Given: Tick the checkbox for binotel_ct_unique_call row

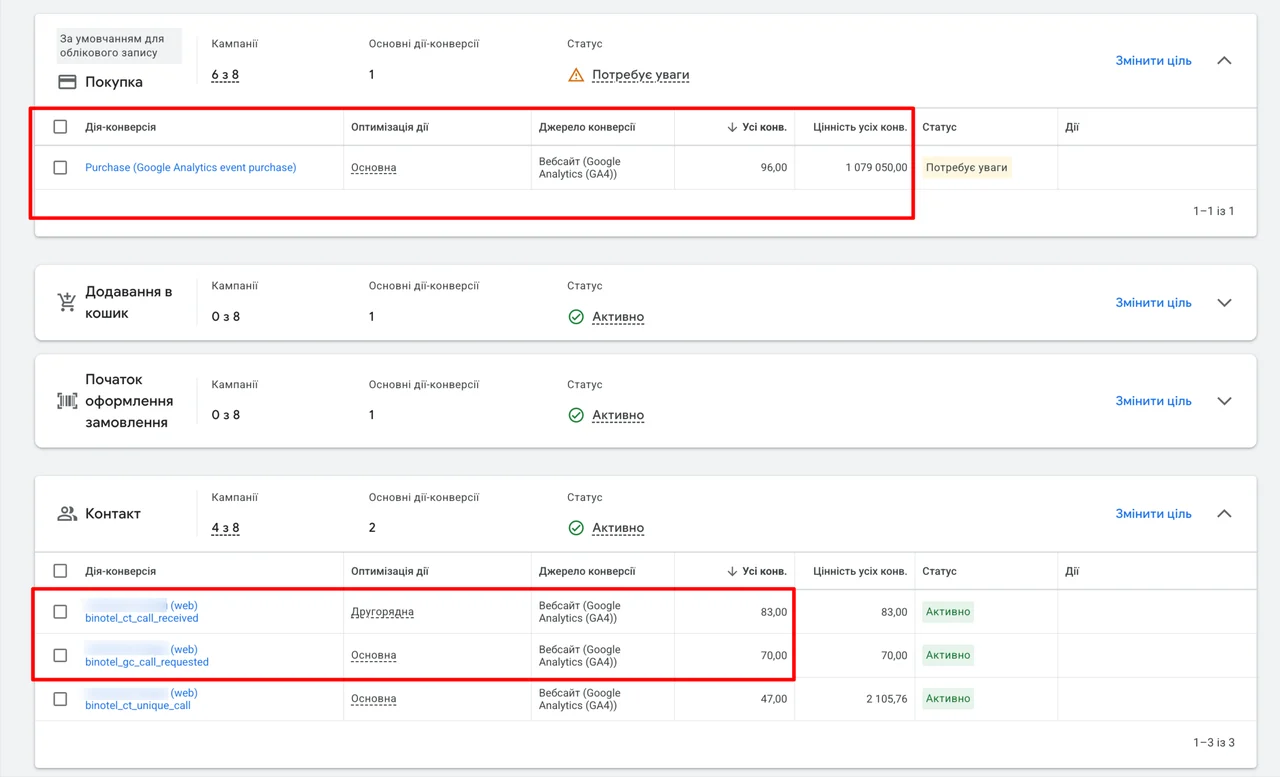Looking at the screenshot, I should pyautogui.click(x=60, y=699).
